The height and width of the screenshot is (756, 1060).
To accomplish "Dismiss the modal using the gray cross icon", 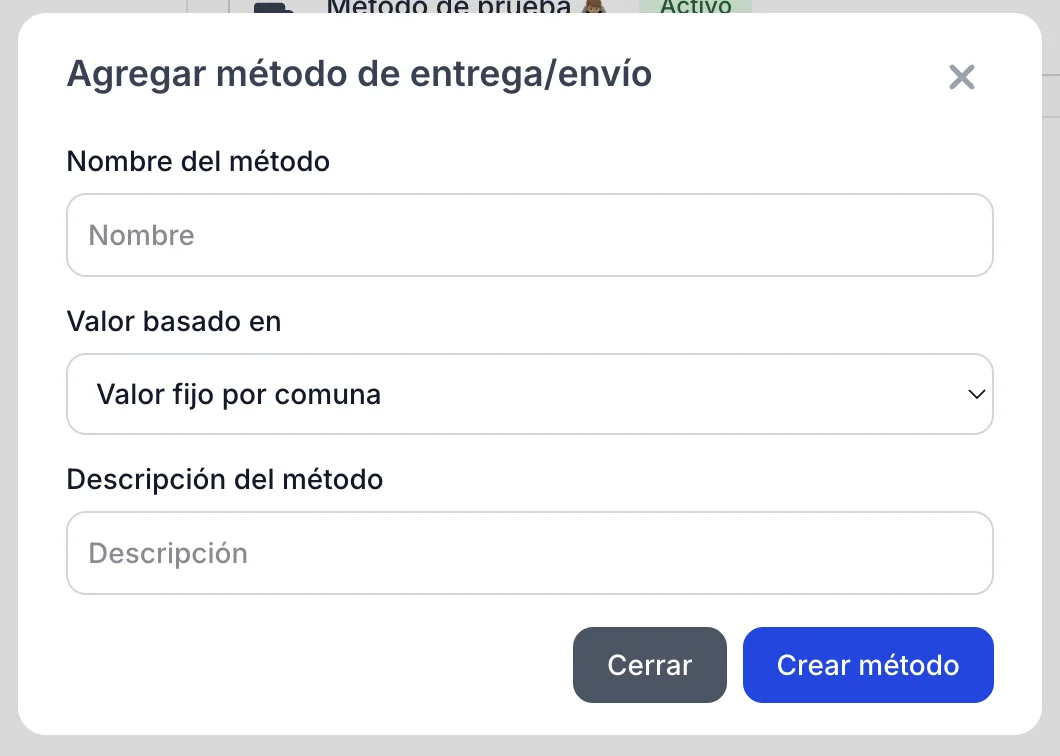I will 961,77.
